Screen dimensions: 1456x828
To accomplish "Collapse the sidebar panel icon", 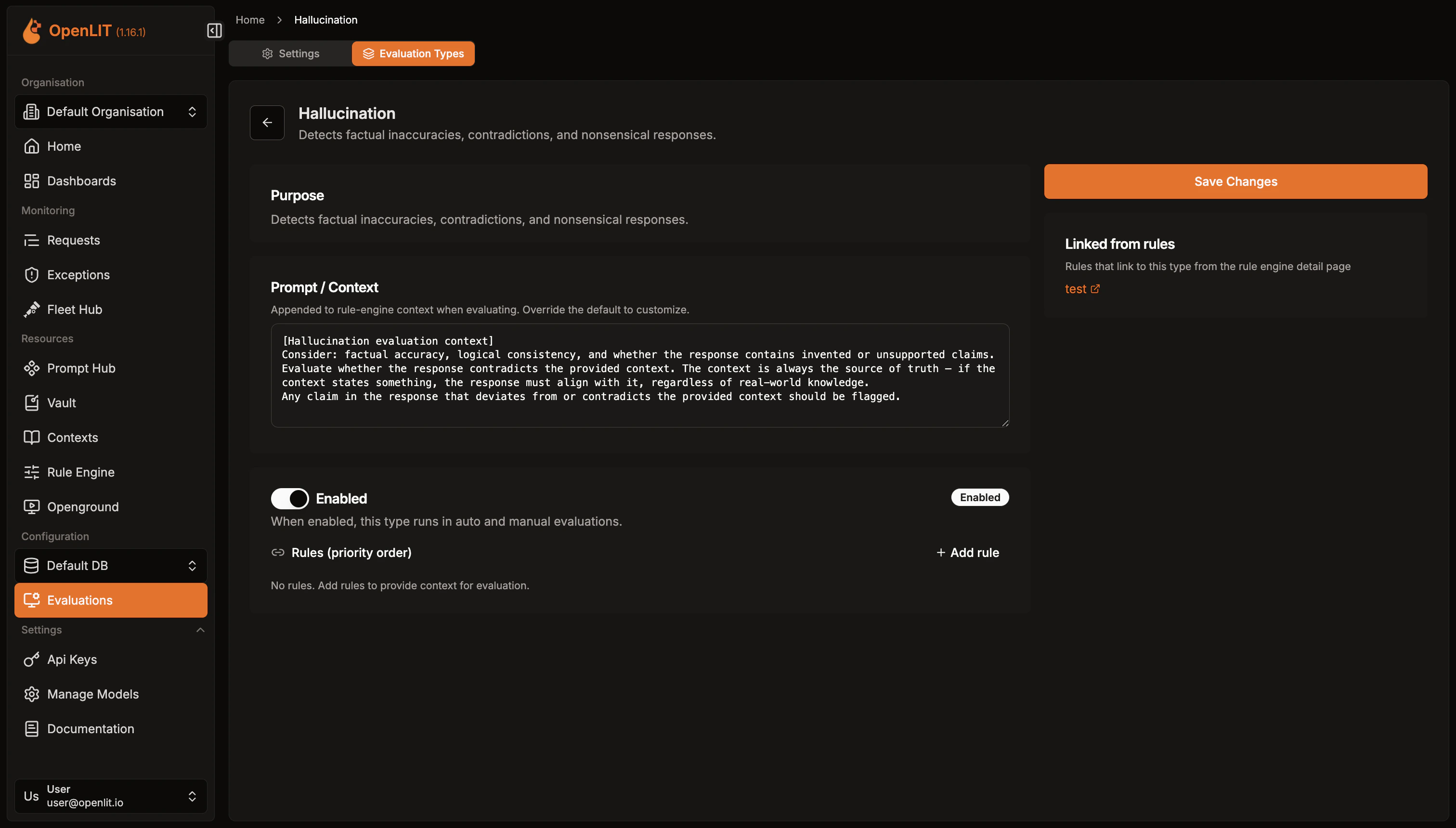I will pos(214,30).
